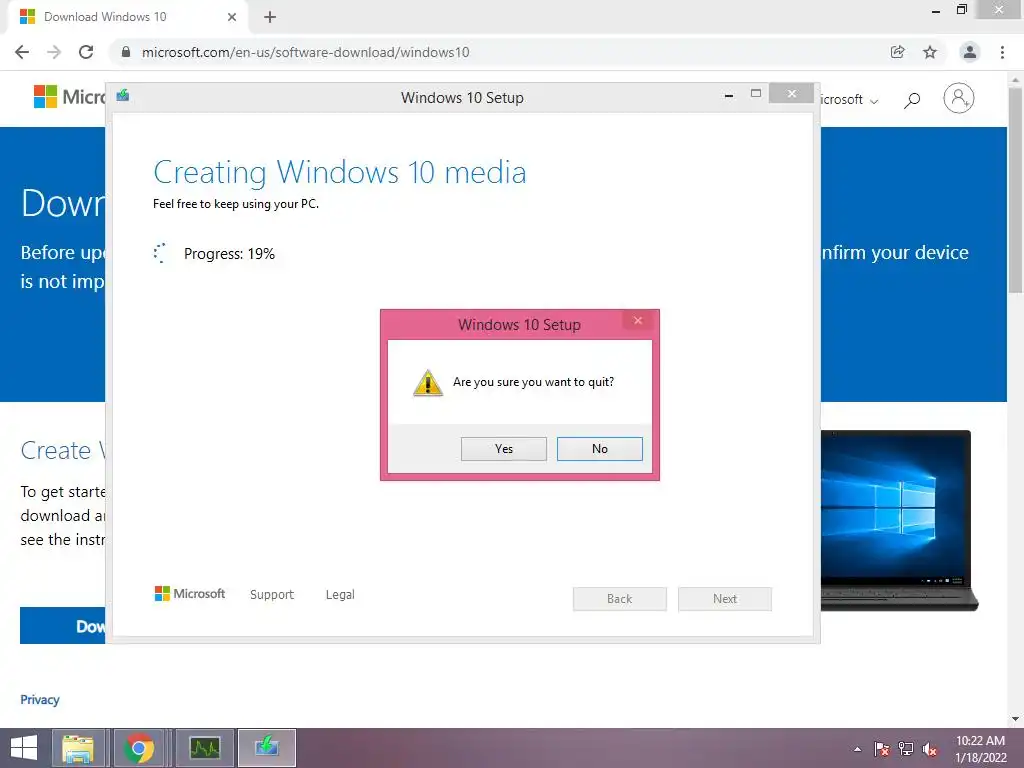Select Windows 10 Setup taskbar button
This screenshot has height=768, width=1024.
[x=266, y=748]
